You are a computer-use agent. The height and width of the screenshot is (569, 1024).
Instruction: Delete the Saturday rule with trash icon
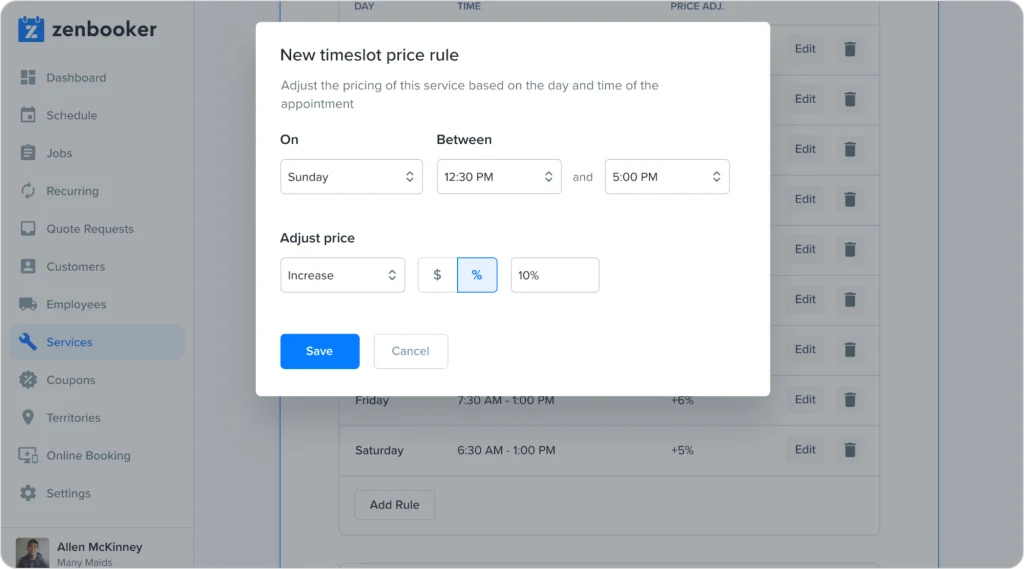point(850,450)
